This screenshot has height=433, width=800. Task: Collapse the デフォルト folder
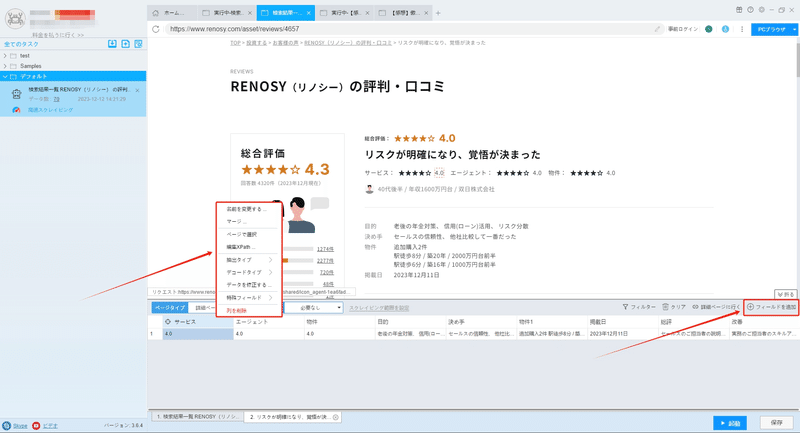[x=5, y=77]
